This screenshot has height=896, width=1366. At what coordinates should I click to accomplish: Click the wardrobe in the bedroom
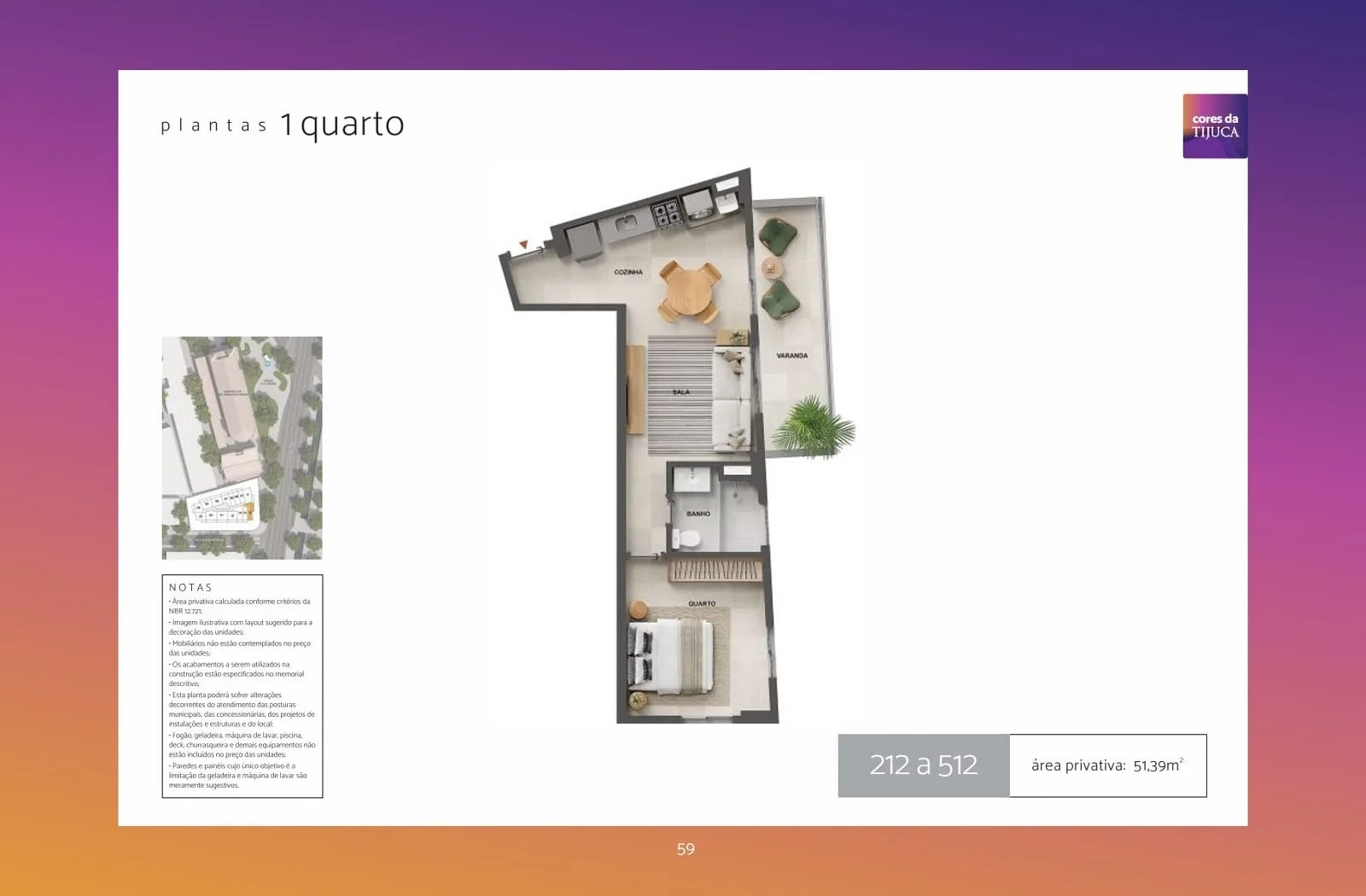click(715, 570)
